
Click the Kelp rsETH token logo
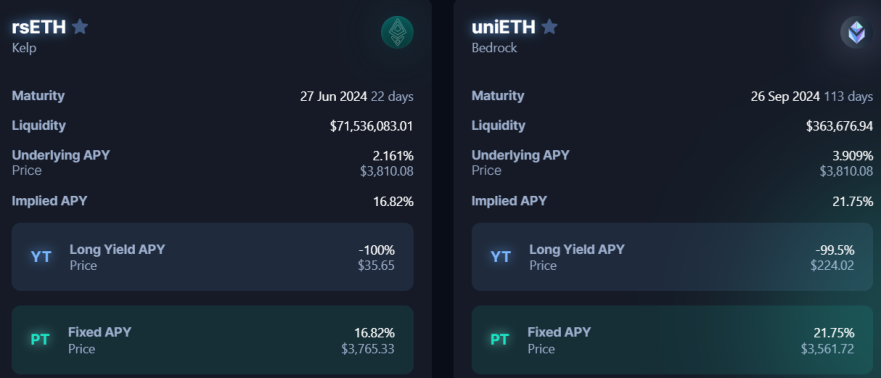397,32
